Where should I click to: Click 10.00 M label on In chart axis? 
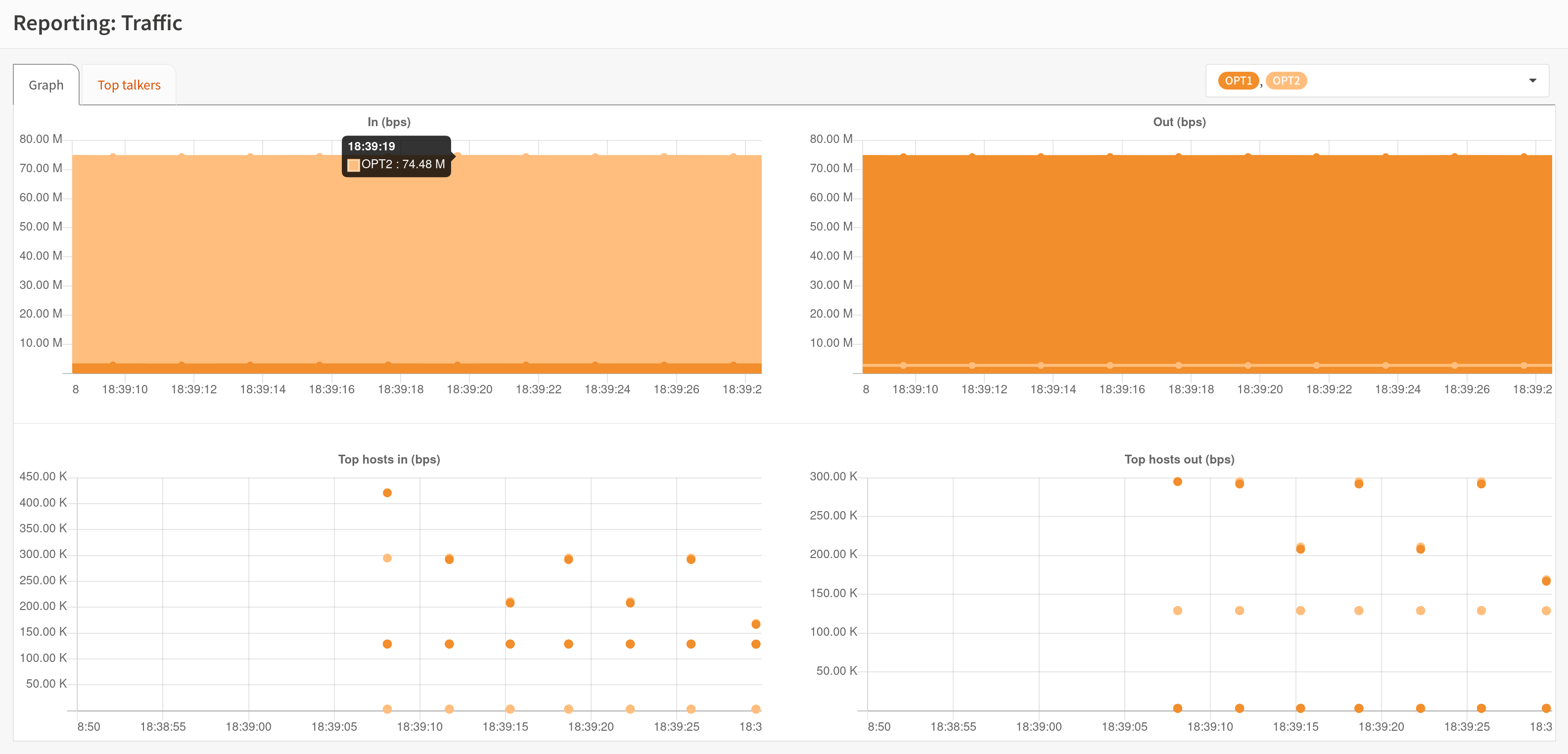[41, 343]
